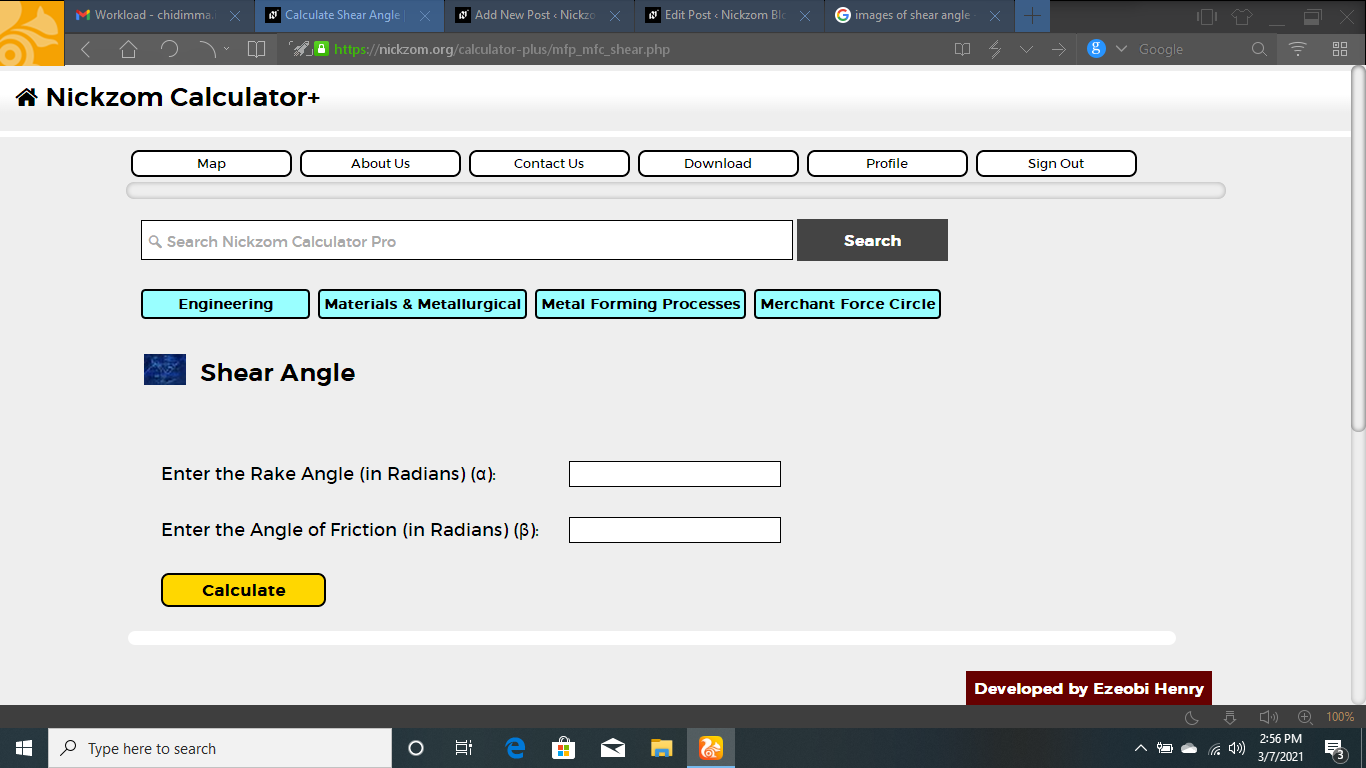Click the rocket speed icon in address bar
Image resolution: width=1366 pixels, height=768 pixels.
click(299, 48)
